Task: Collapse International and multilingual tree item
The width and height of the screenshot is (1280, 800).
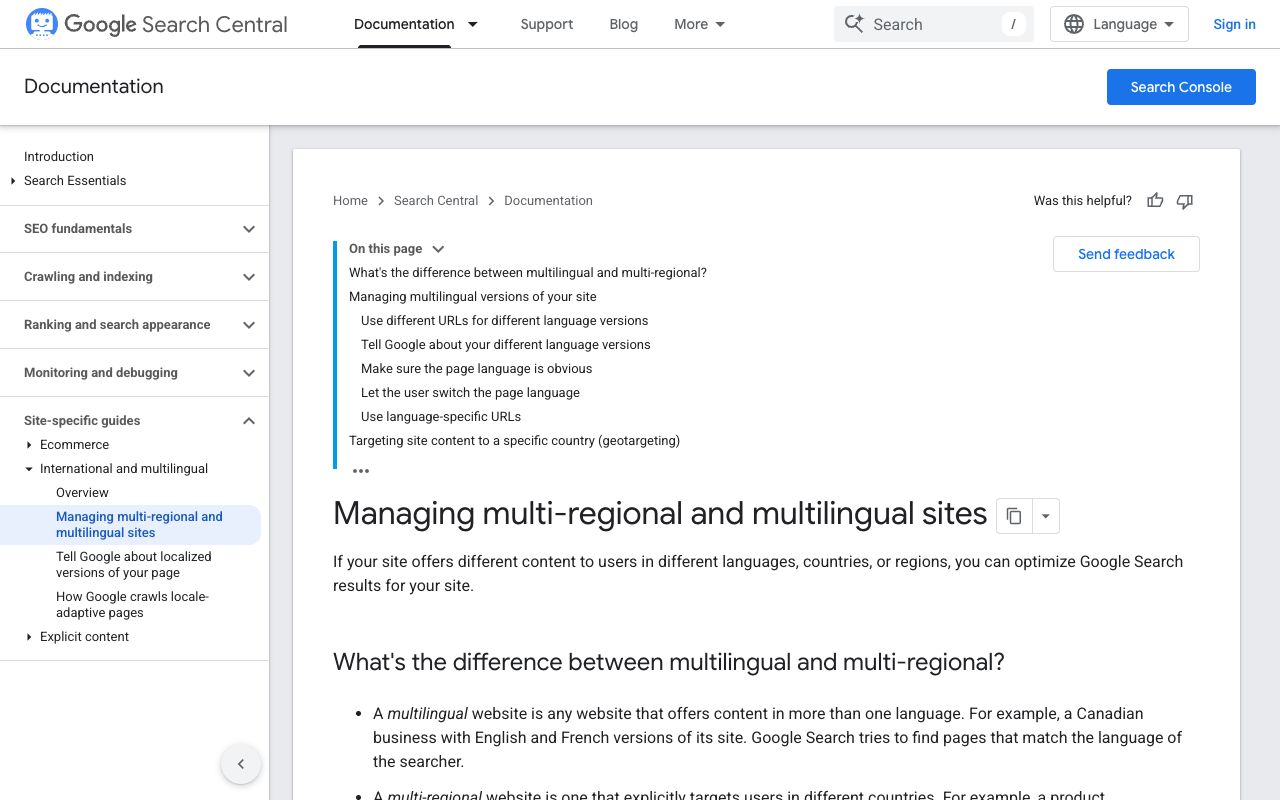Action: point(30,469)
